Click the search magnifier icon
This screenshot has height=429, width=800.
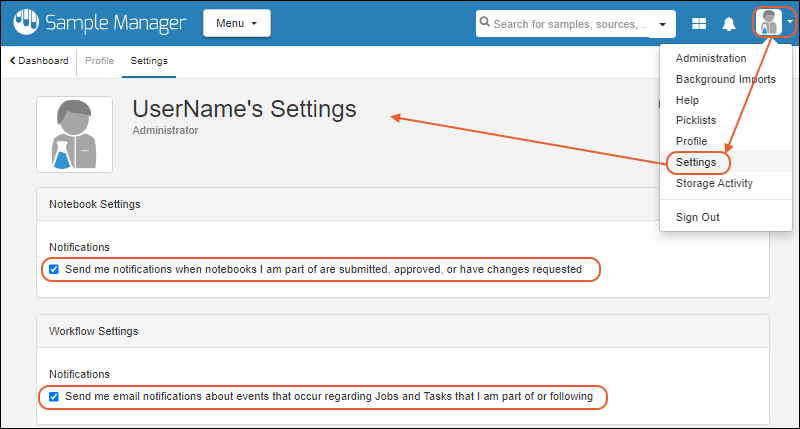pos(484,22)
